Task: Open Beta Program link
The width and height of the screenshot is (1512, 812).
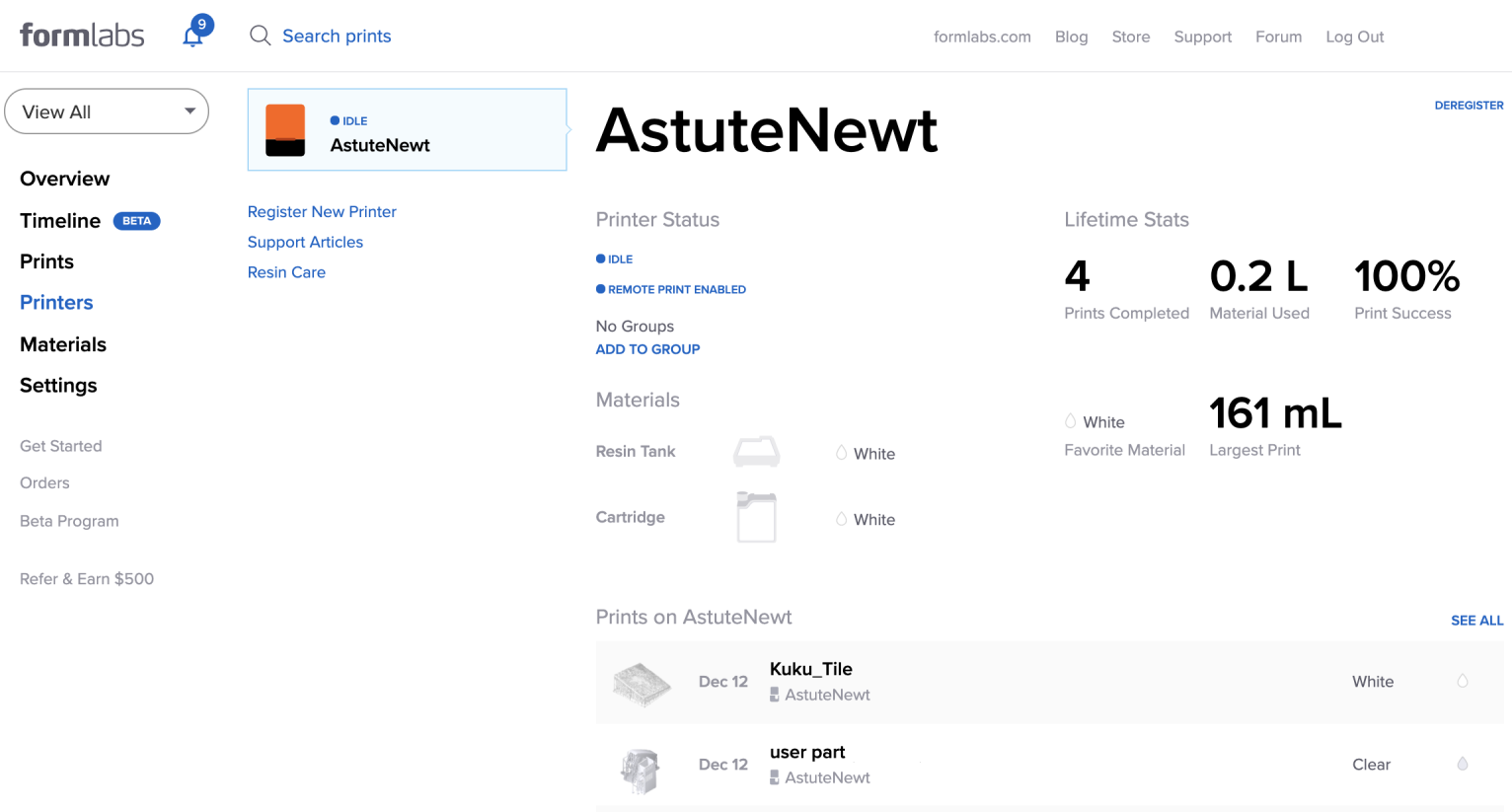Action: pos(69,521)
